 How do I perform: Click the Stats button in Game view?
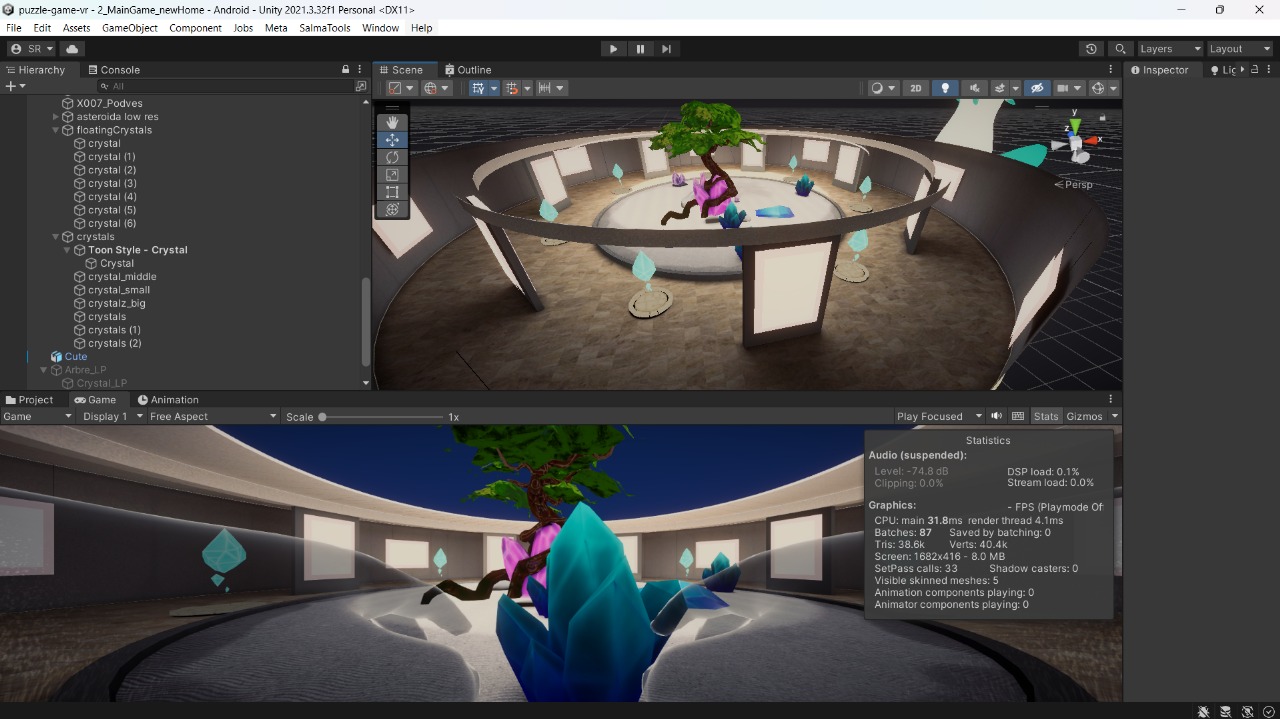pyautogui.click(x=1046, y=416)
